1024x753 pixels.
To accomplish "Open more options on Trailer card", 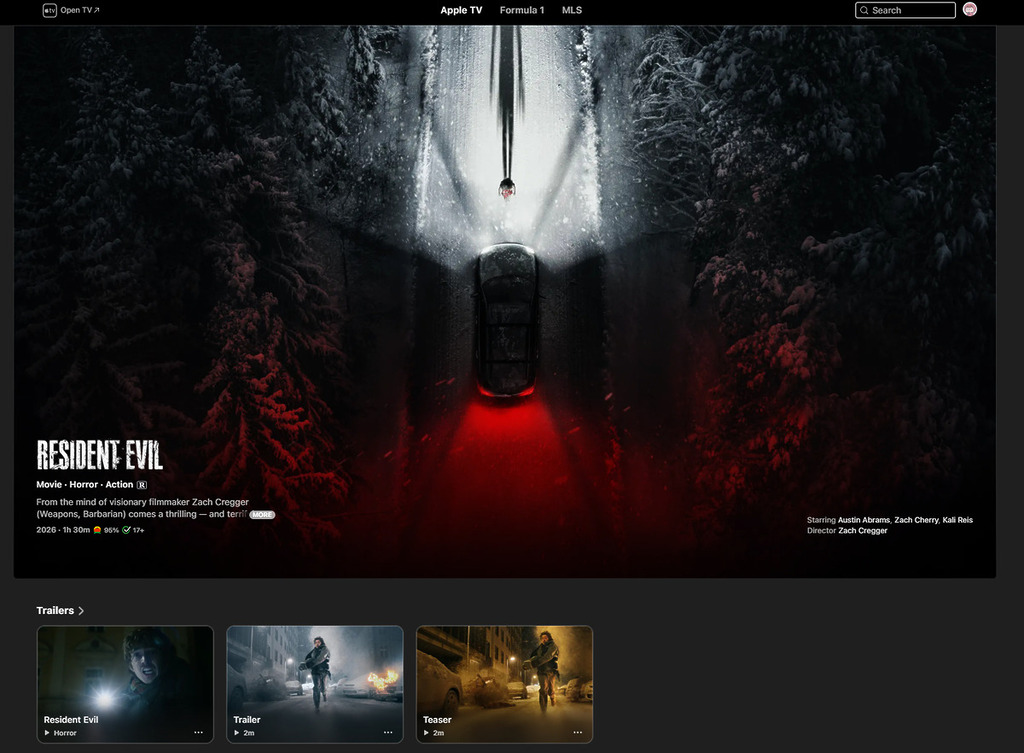I will tap(388, 732).
